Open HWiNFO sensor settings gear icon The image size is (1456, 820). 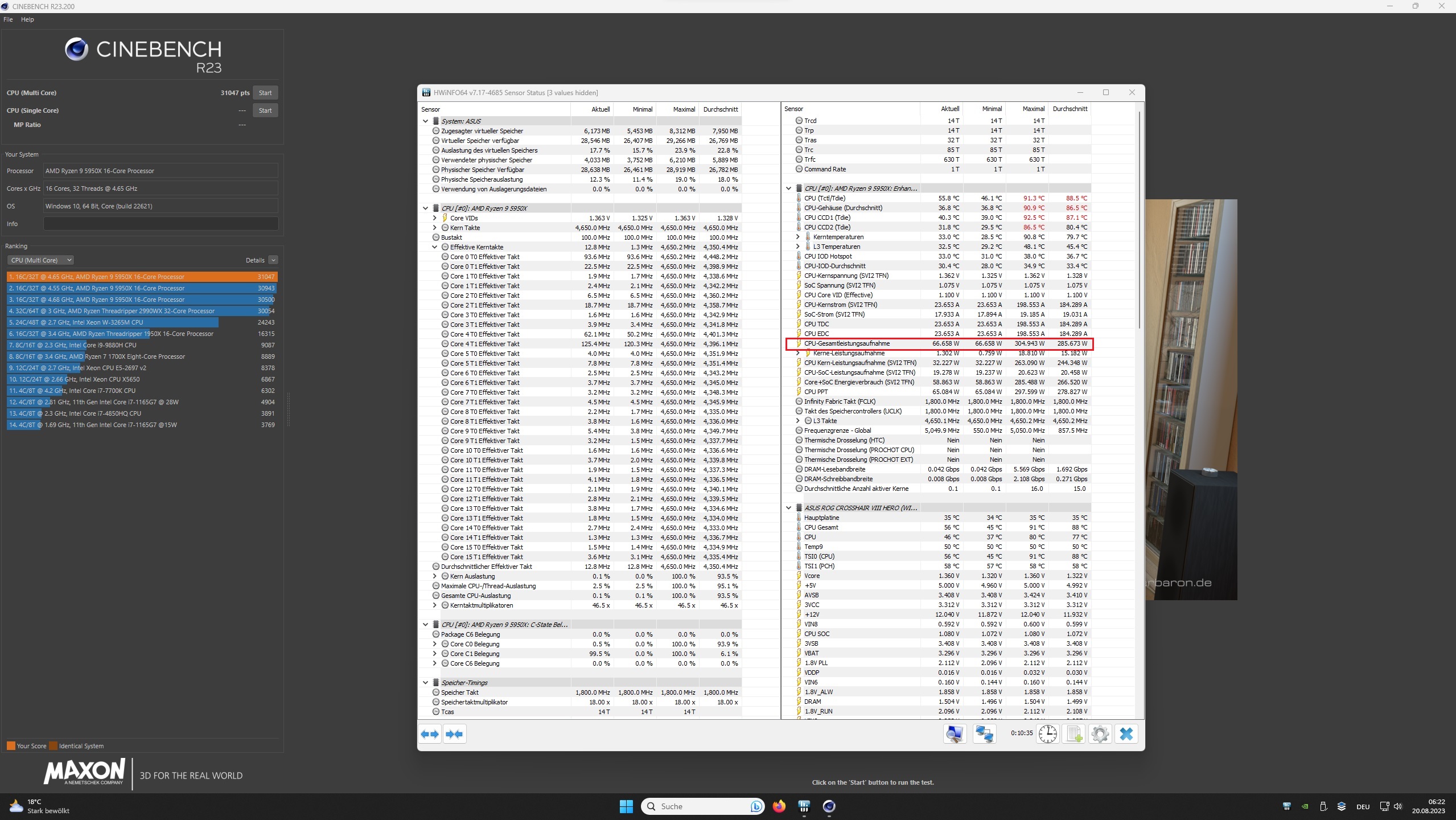[x=1100, y=733]
